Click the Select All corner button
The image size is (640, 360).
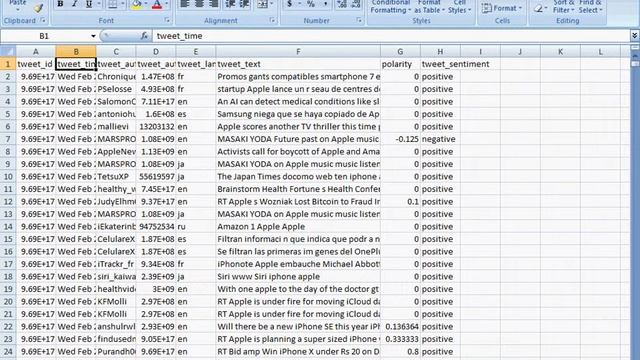(x=8, y=51)
